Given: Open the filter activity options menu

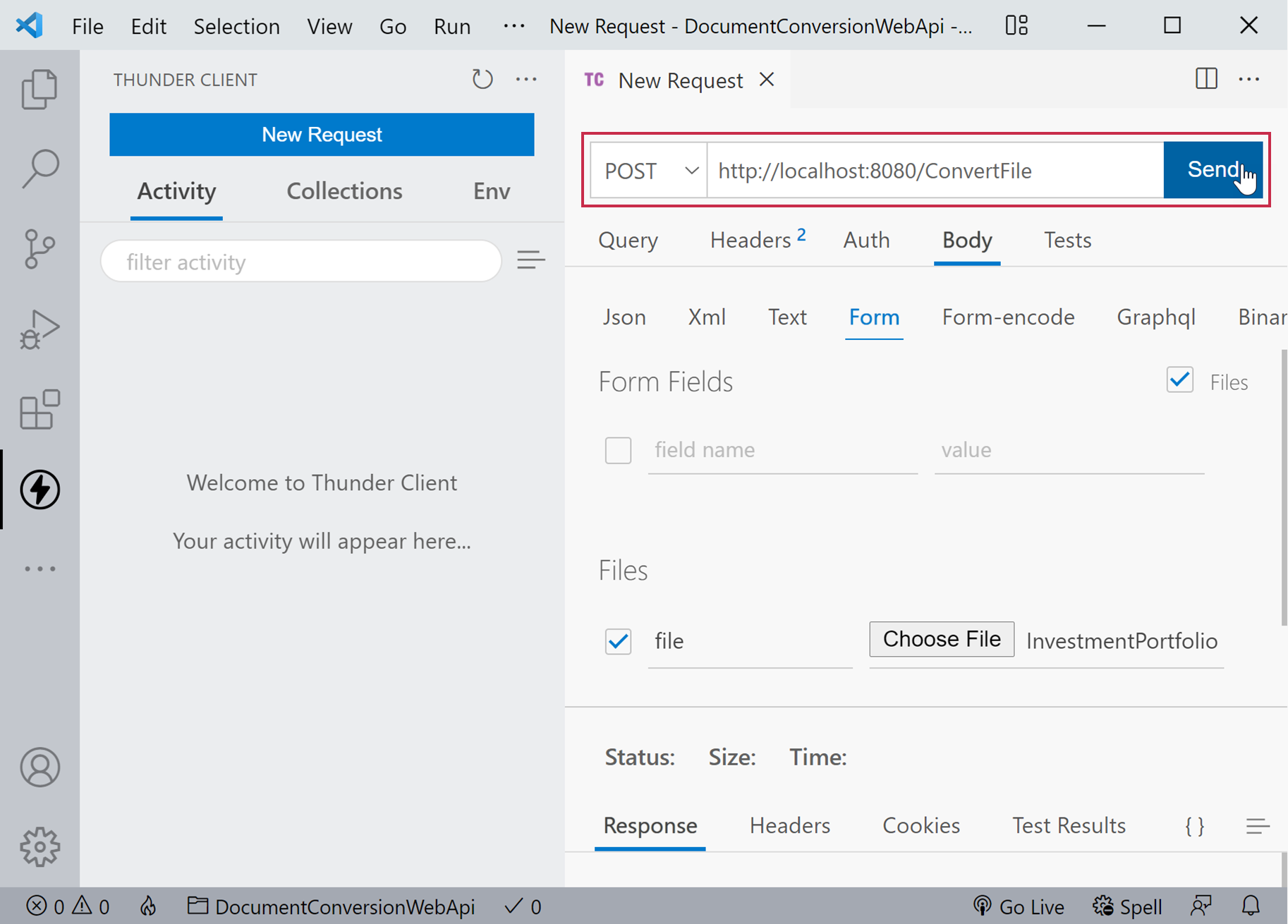Looking at the screenshot, I should coord(530,261).
